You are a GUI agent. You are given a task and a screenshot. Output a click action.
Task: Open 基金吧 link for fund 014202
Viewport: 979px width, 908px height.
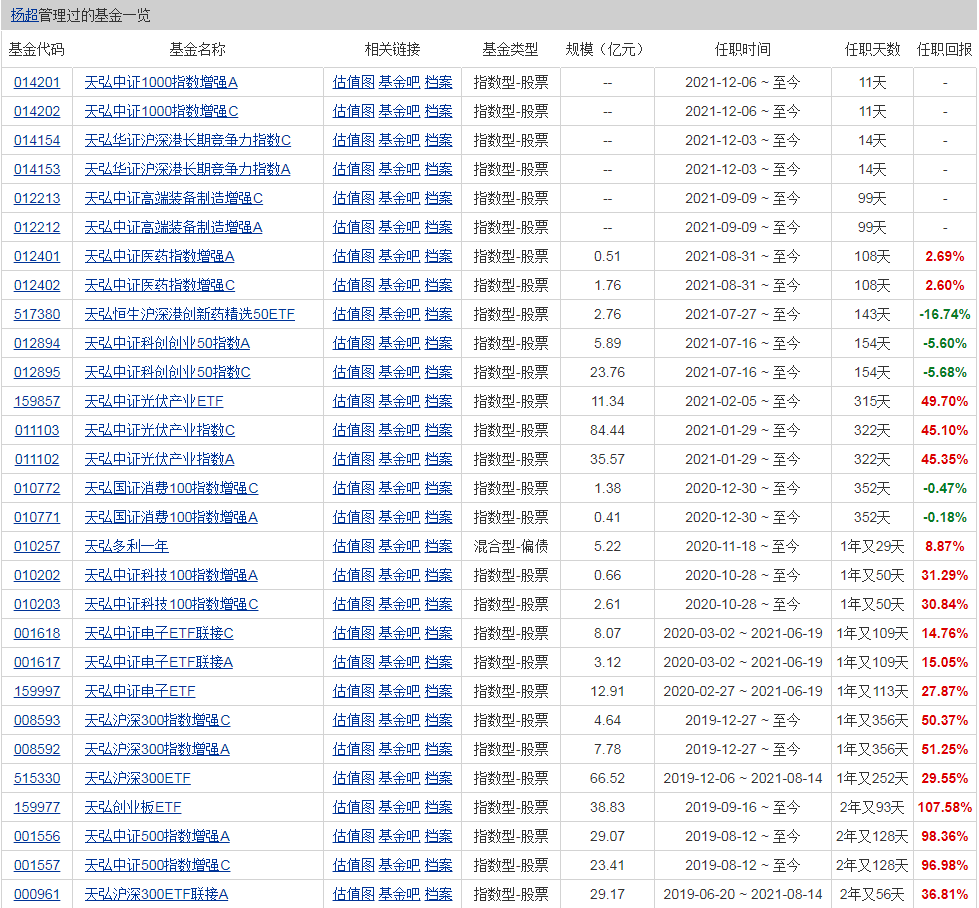[399, 111]
